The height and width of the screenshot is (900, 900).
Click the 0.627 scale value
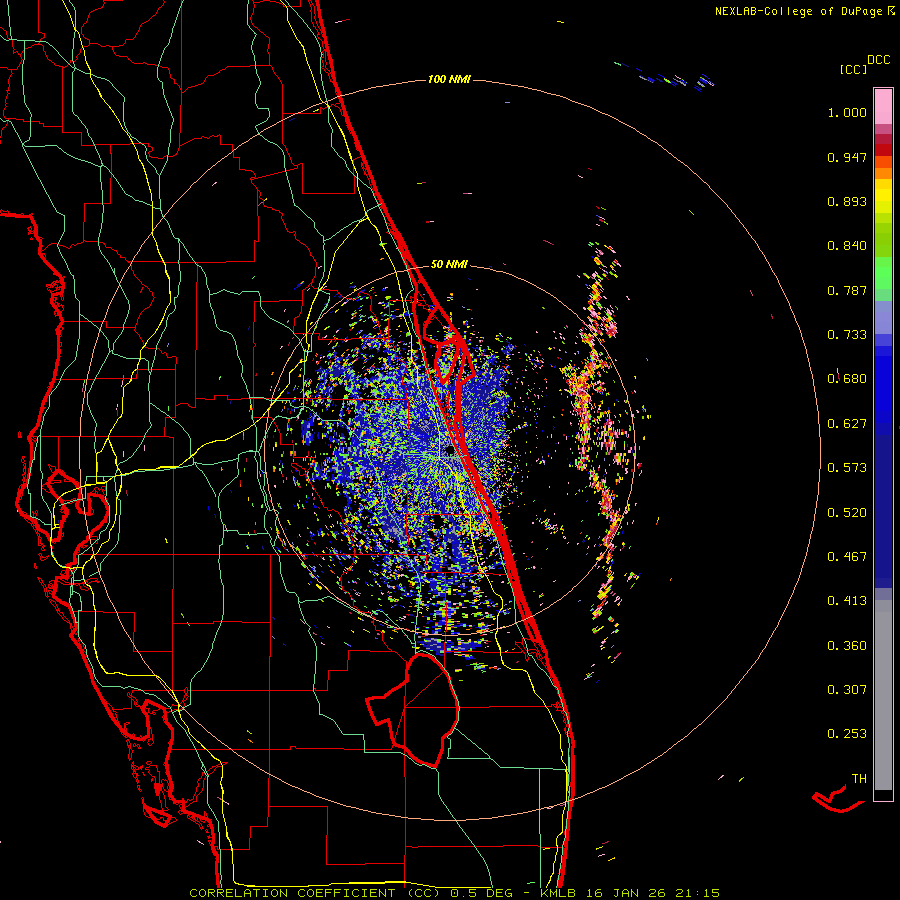(847, 424)
